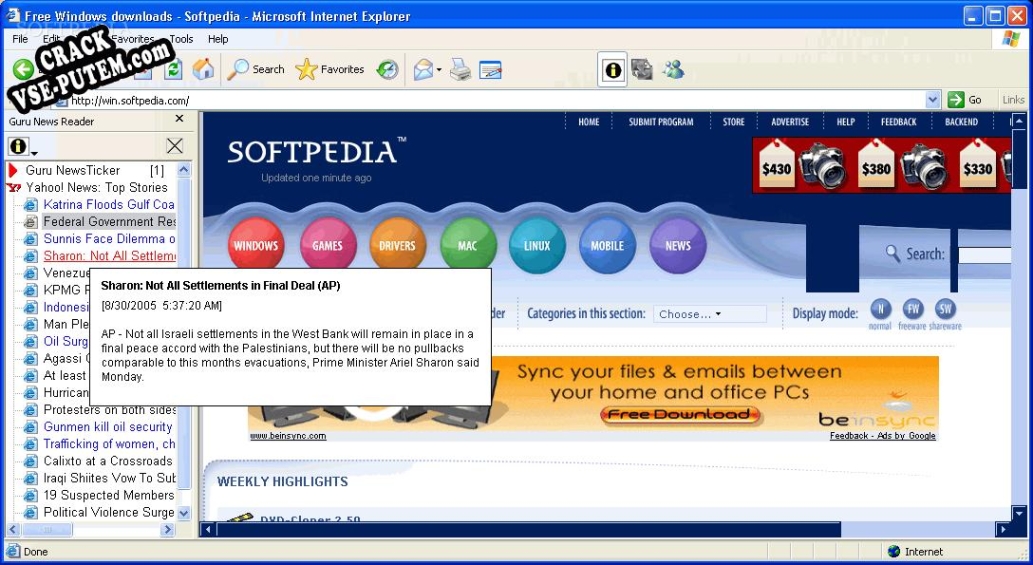Click the page icon beside Protesters headline
Screen dimensions: 1033x565
coord(30,410)
